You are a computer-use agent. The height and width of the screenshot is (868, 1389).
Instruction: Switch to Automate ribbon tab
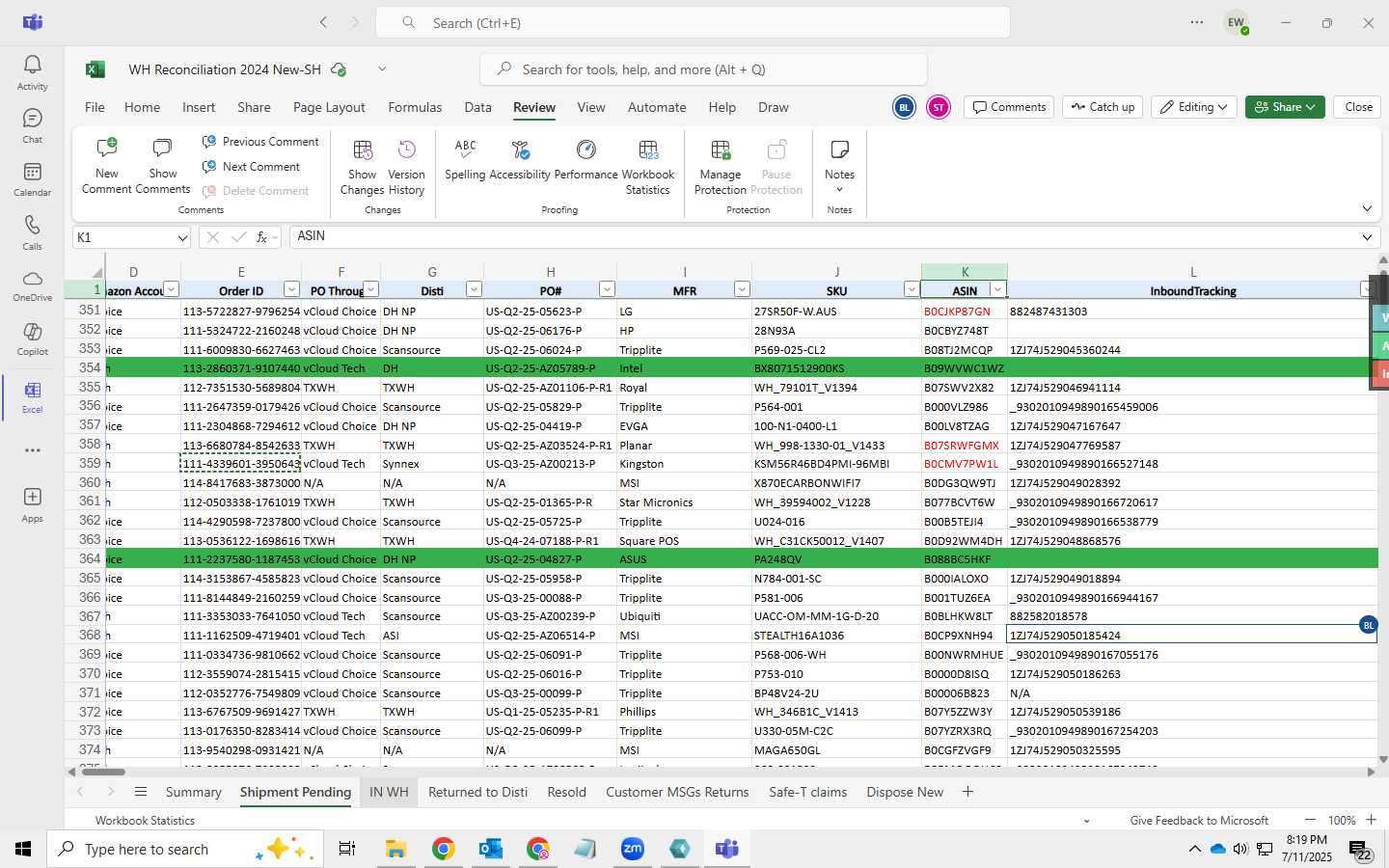(657, 107)
